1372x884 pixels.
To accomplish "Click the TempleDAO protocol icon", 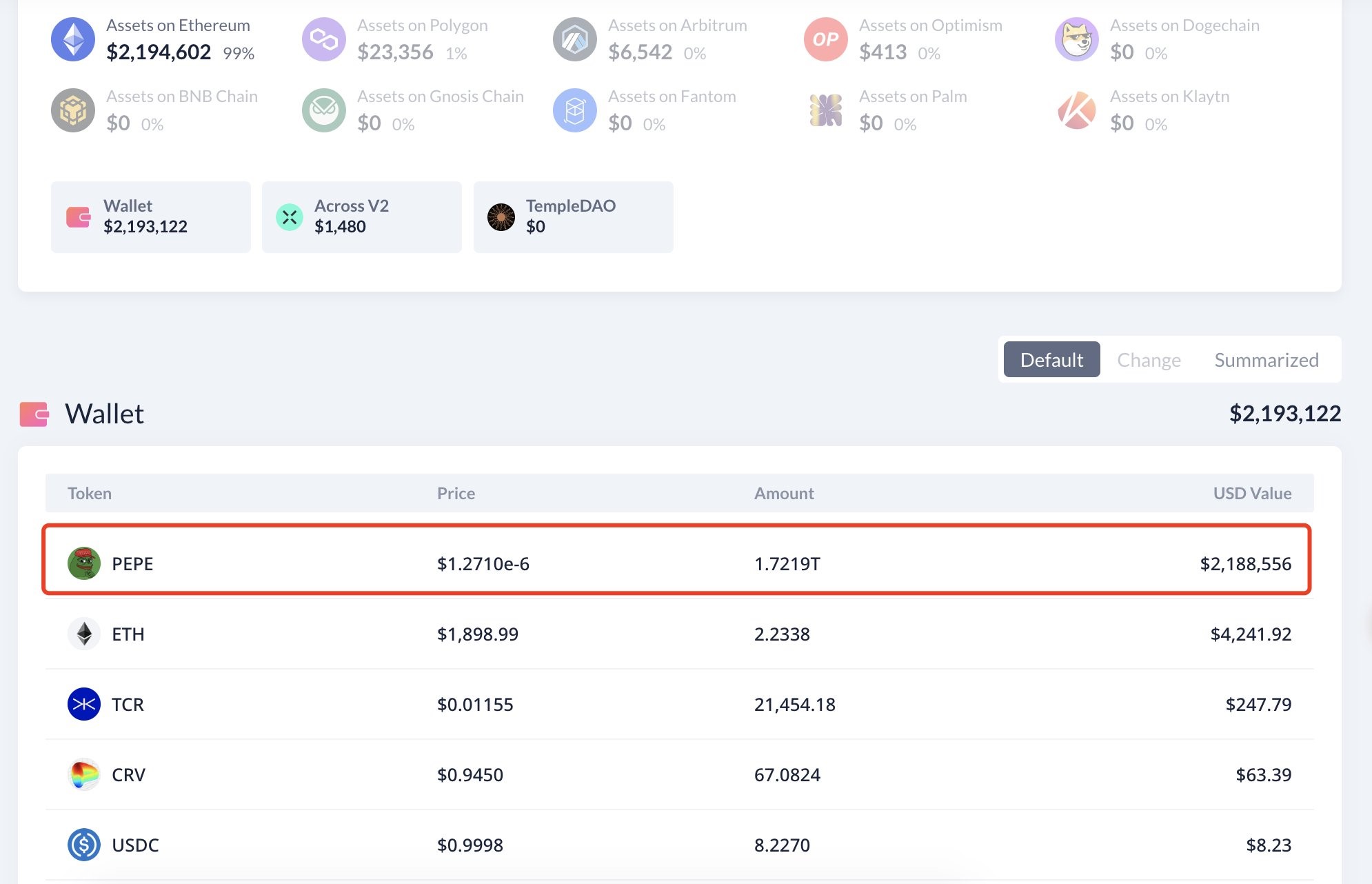I will coord(501,217).
